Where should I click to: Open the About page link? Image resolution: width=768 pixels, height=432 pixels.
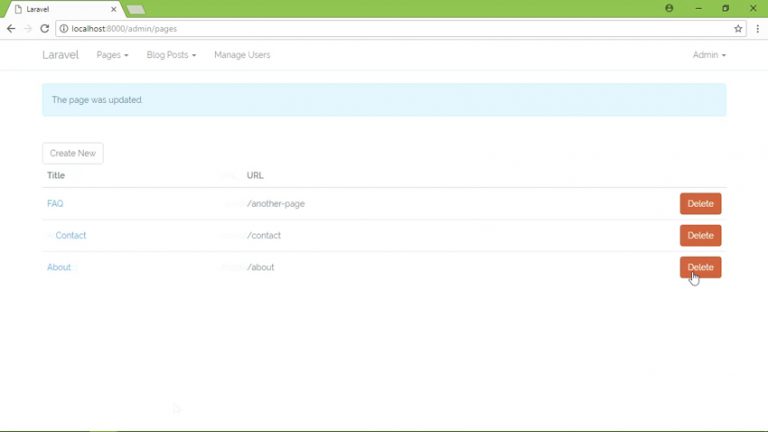tap(59, 267)
